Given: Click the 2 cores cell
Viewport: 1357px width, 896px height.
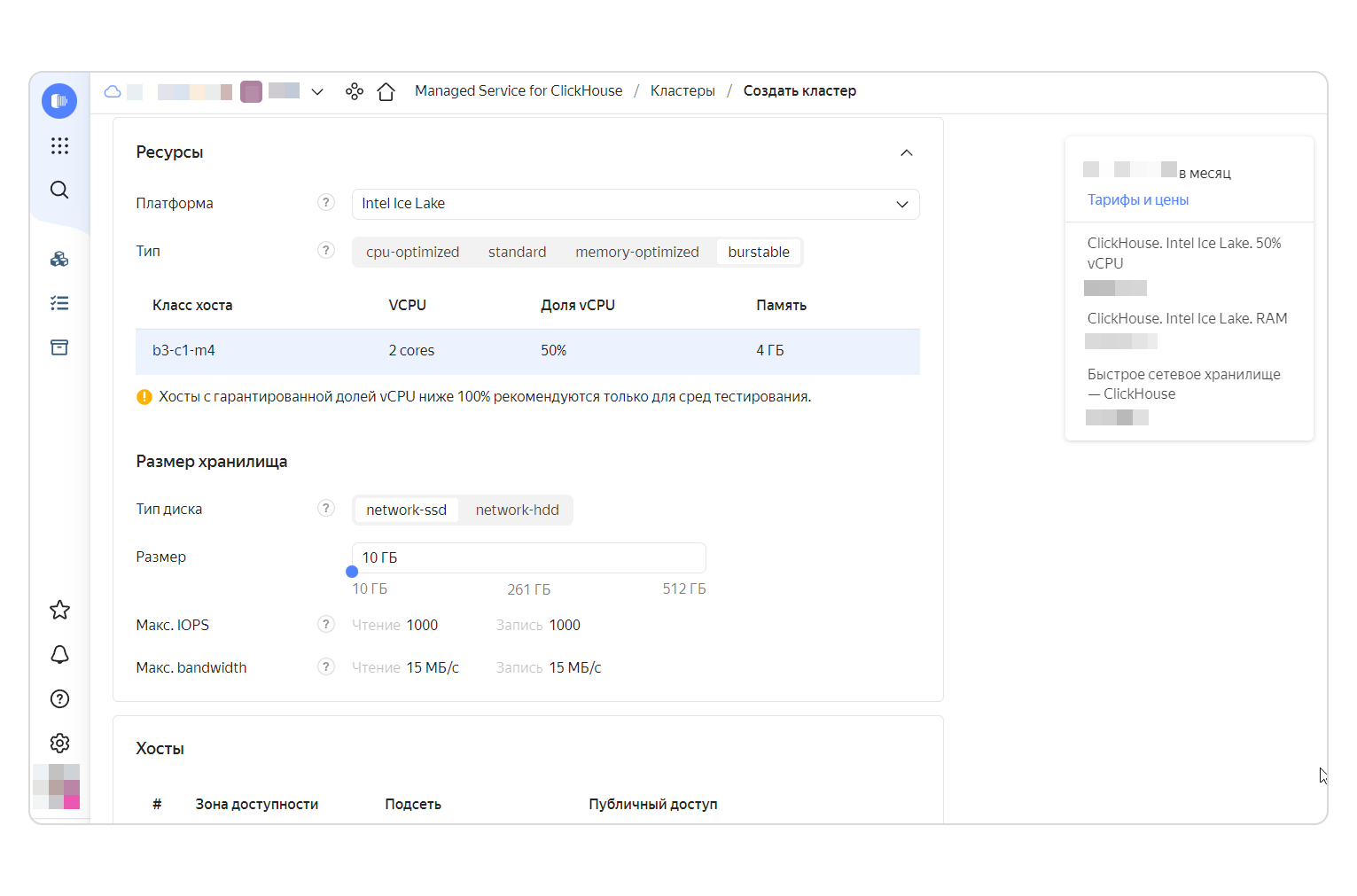Looking at the screenshot, I should coord(411,351).
